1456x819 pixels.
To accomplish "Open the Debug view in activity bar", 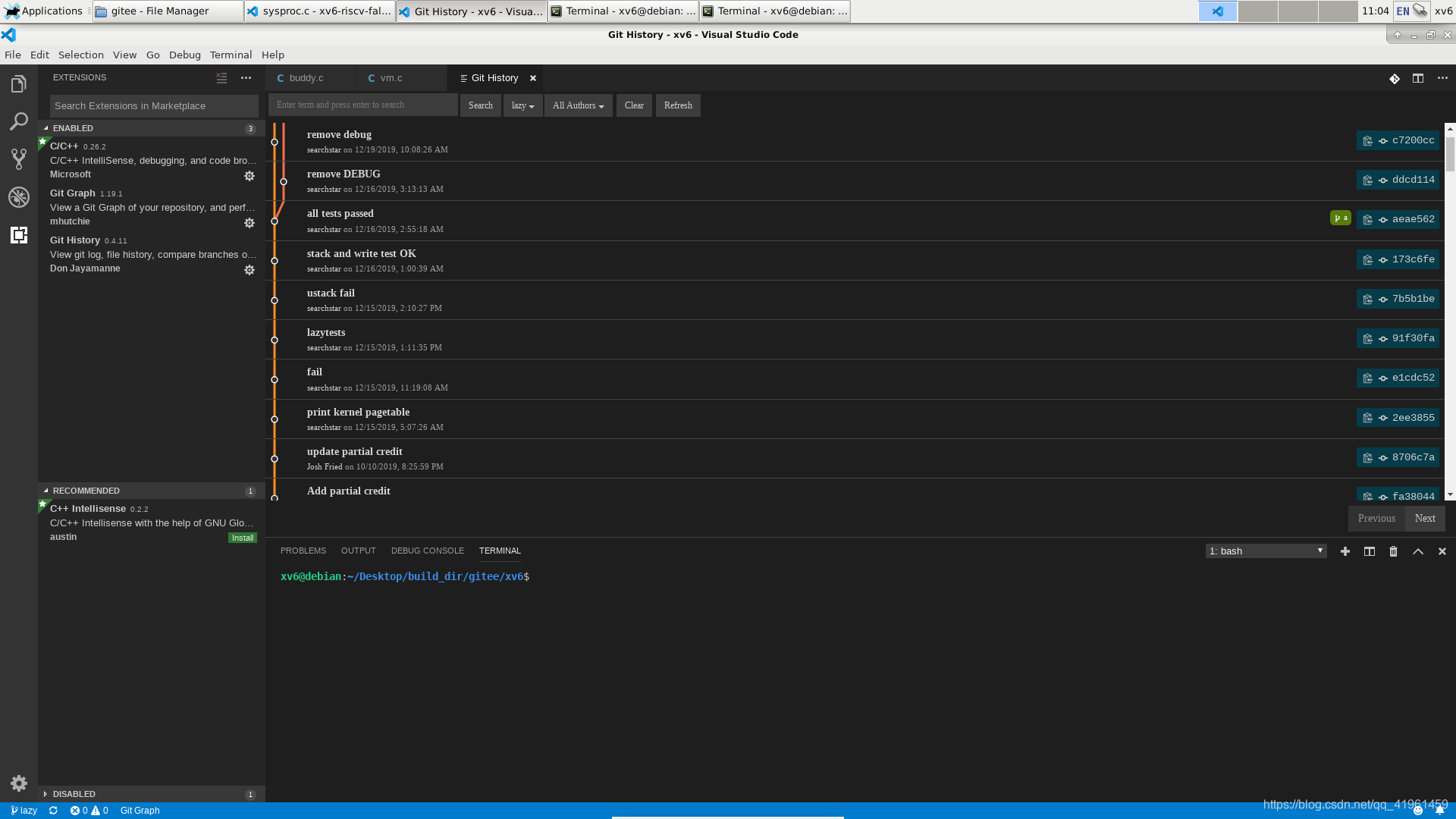I will click(x=19, y=197).
